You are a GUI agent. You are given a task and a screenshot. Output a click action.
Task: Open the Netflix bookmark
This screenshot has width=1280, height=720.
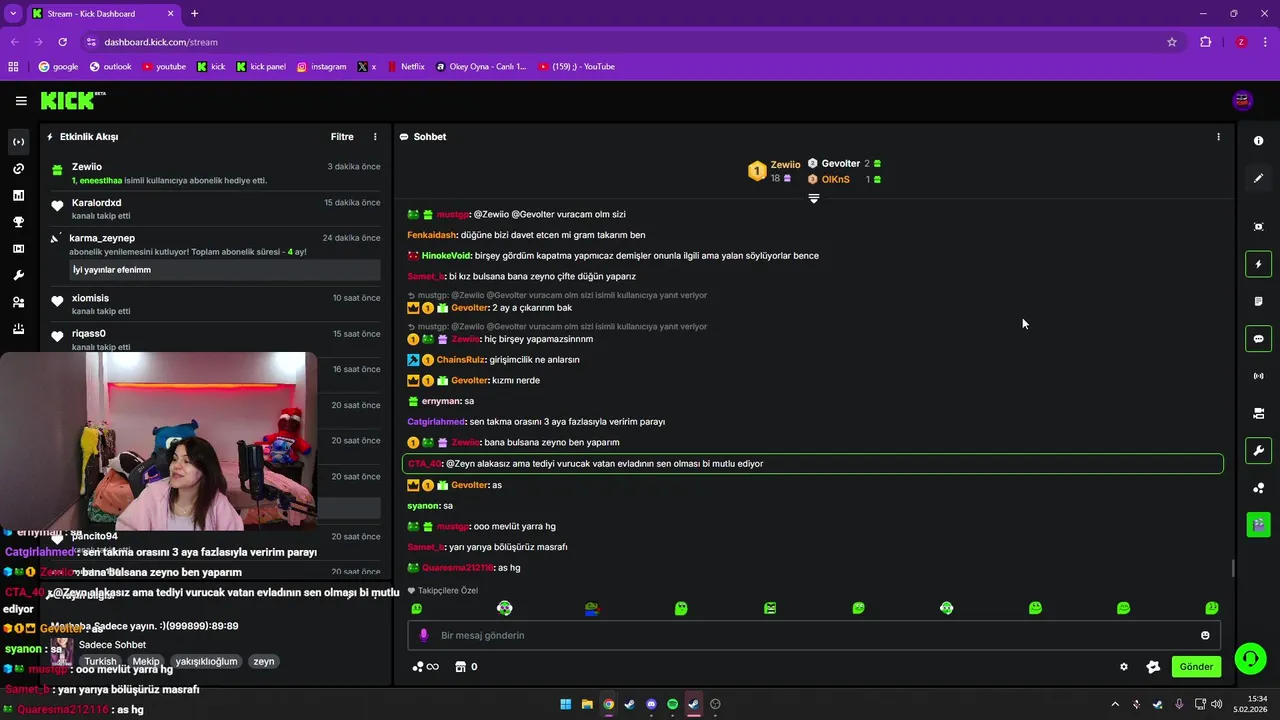pos(405,67)
